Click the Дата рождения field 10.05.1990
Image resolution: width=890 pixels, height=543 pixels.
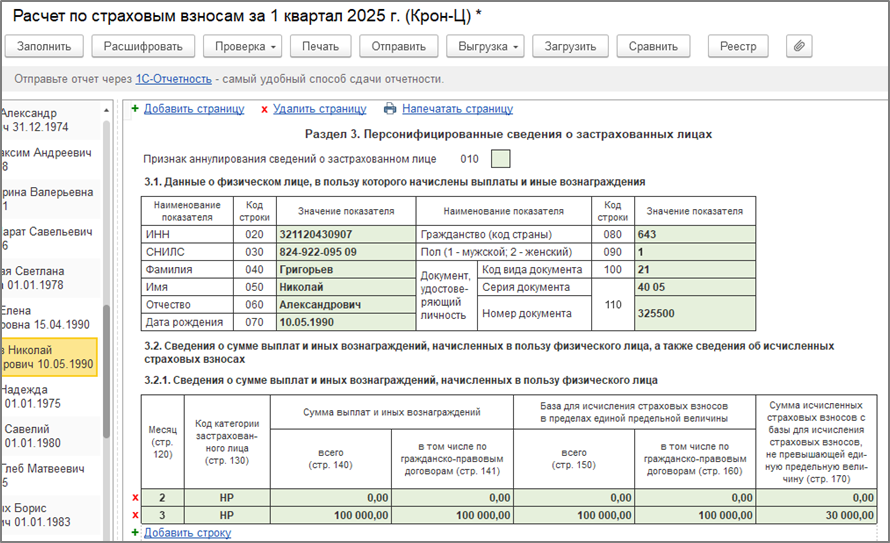[346, 322]
